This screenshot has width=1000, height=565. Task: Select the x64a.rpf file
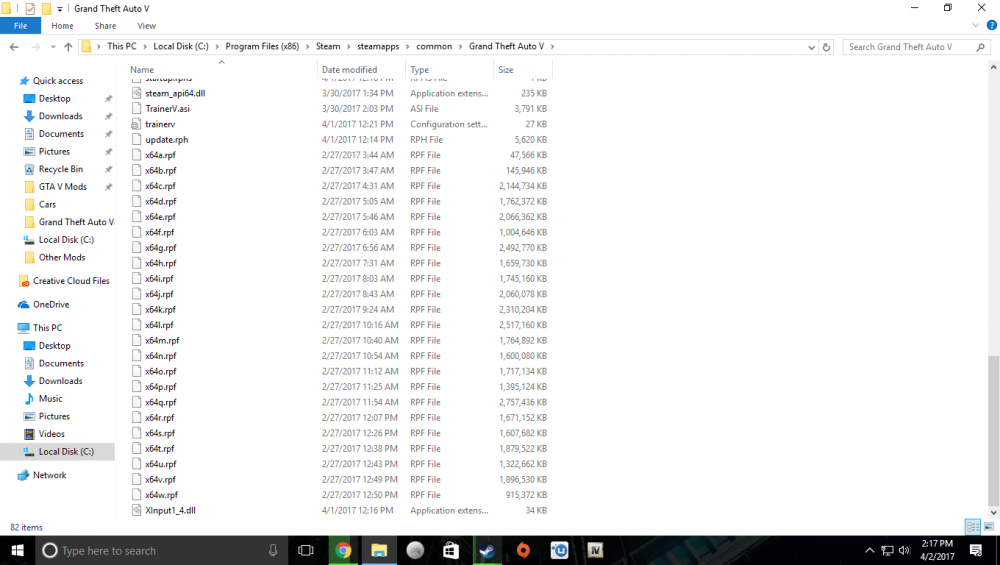tap(160, 155)
